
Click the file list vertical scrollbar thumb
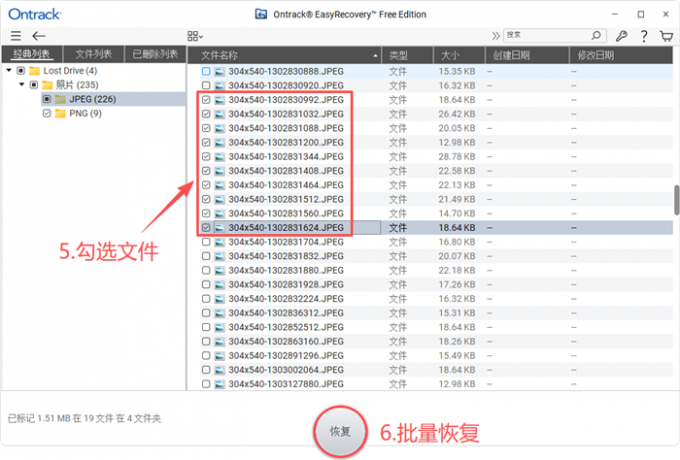pyautogui.click(x=676, y=200)
